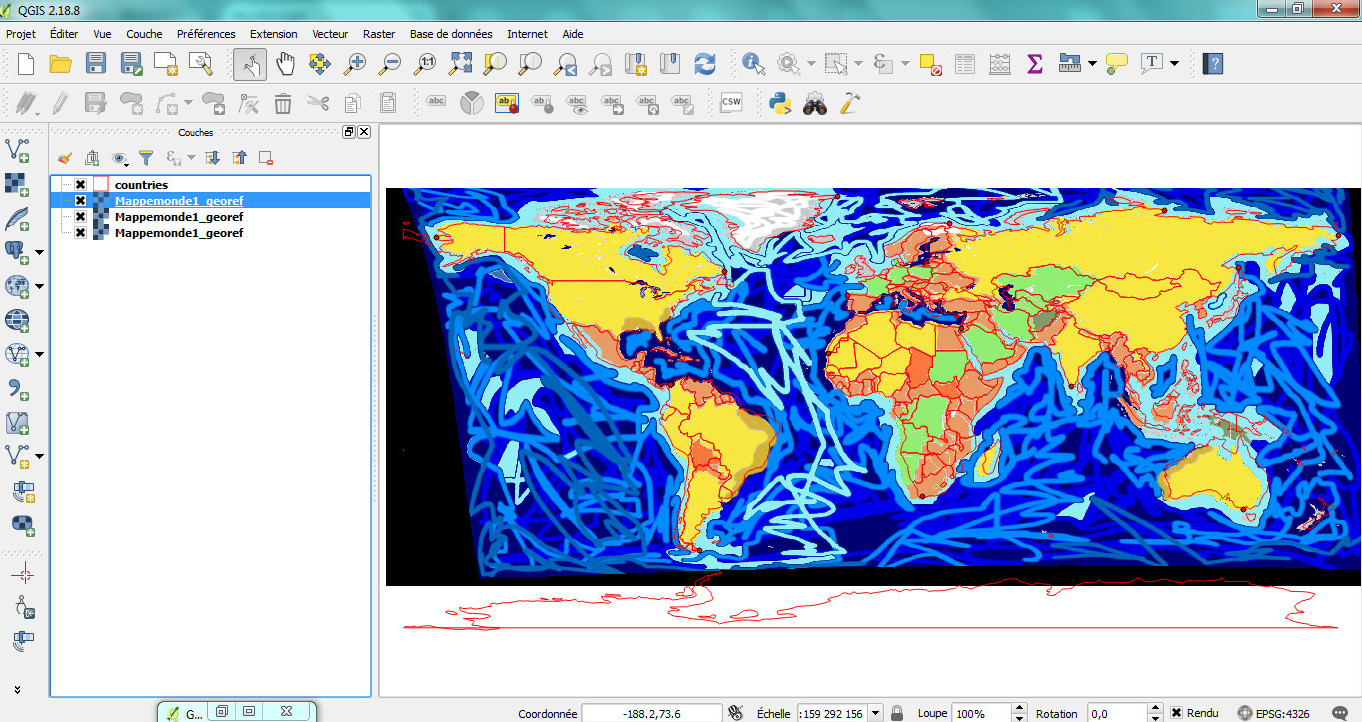
Task: Expand the measure tool dropdown arrow
Action: pyautogui.click(x=1092, y=64)
